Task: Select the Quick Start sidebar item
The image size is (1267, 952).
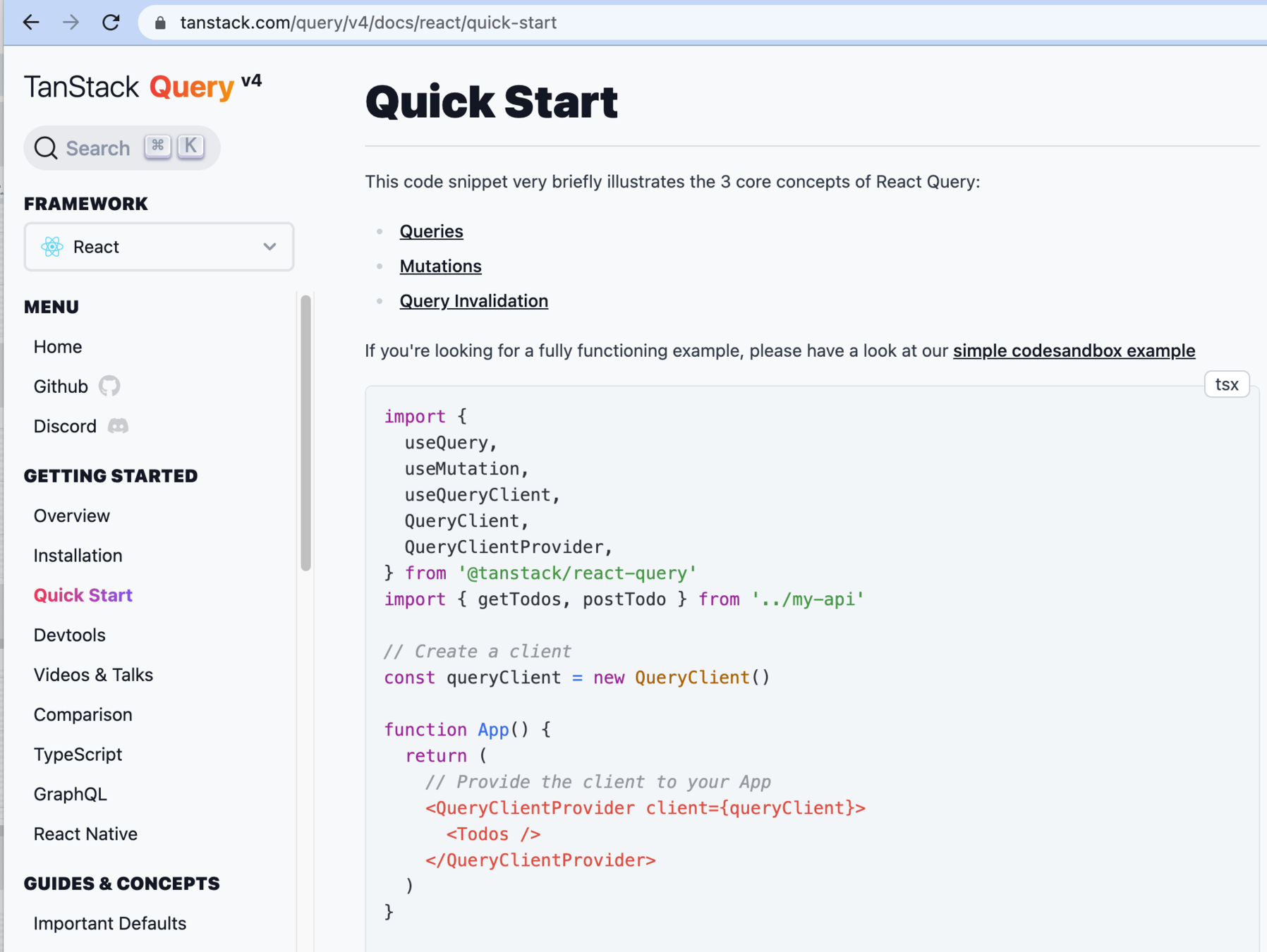Action: (83, 595)
